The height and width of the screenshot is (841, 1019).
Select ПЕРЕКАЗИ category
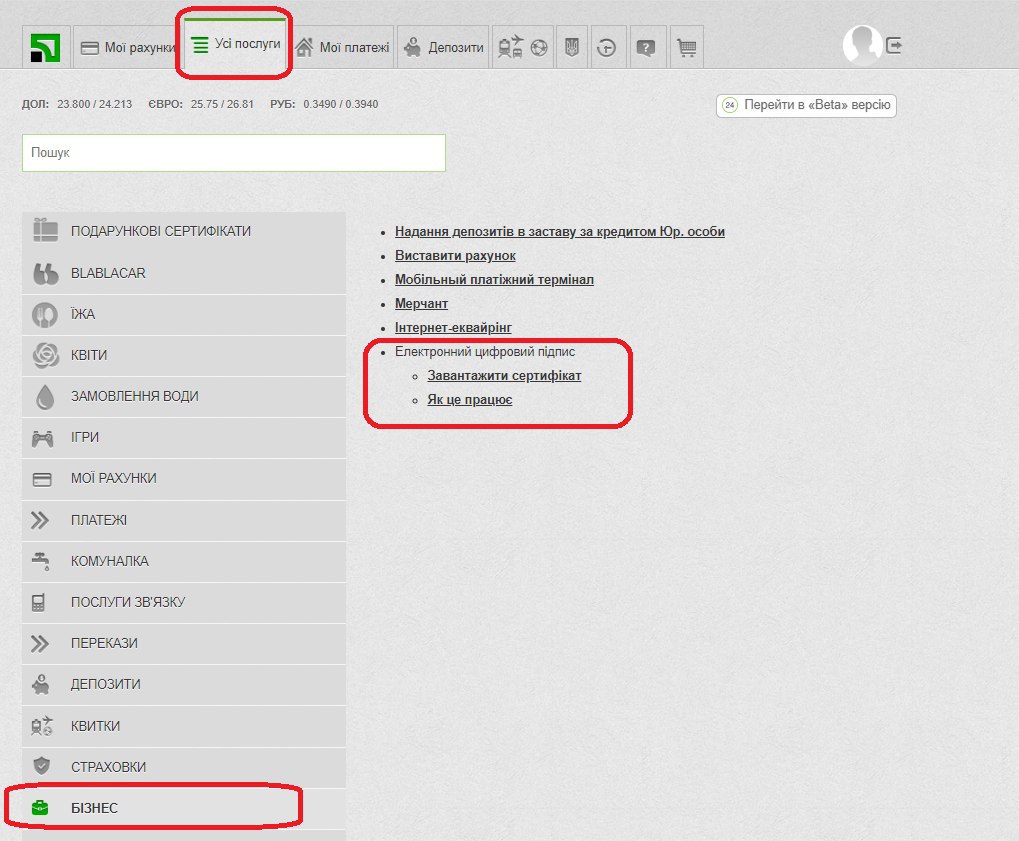(184, 643)
